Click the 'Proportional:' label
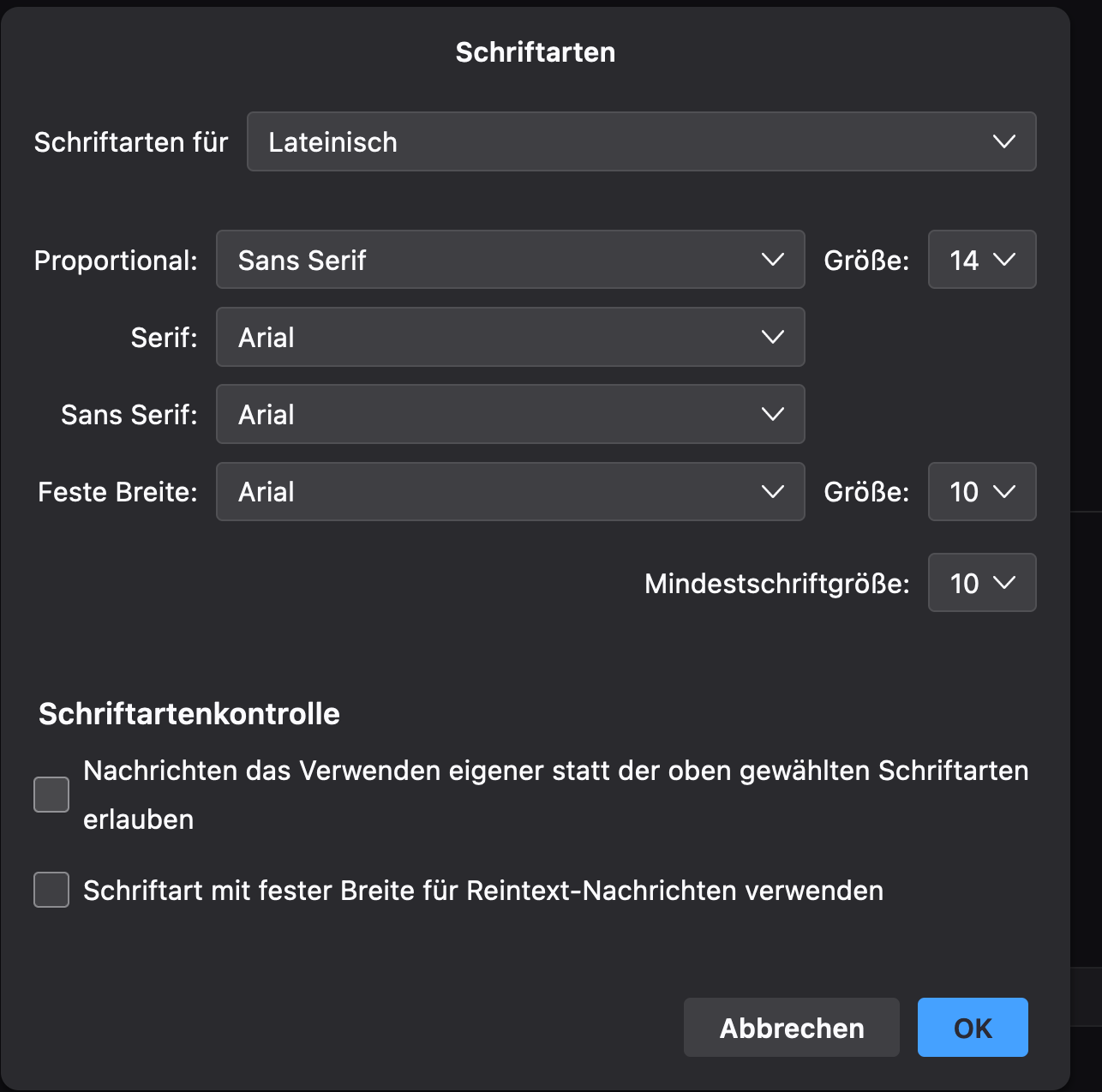Screen dimensions: 1102x1092 pos(116,261)
